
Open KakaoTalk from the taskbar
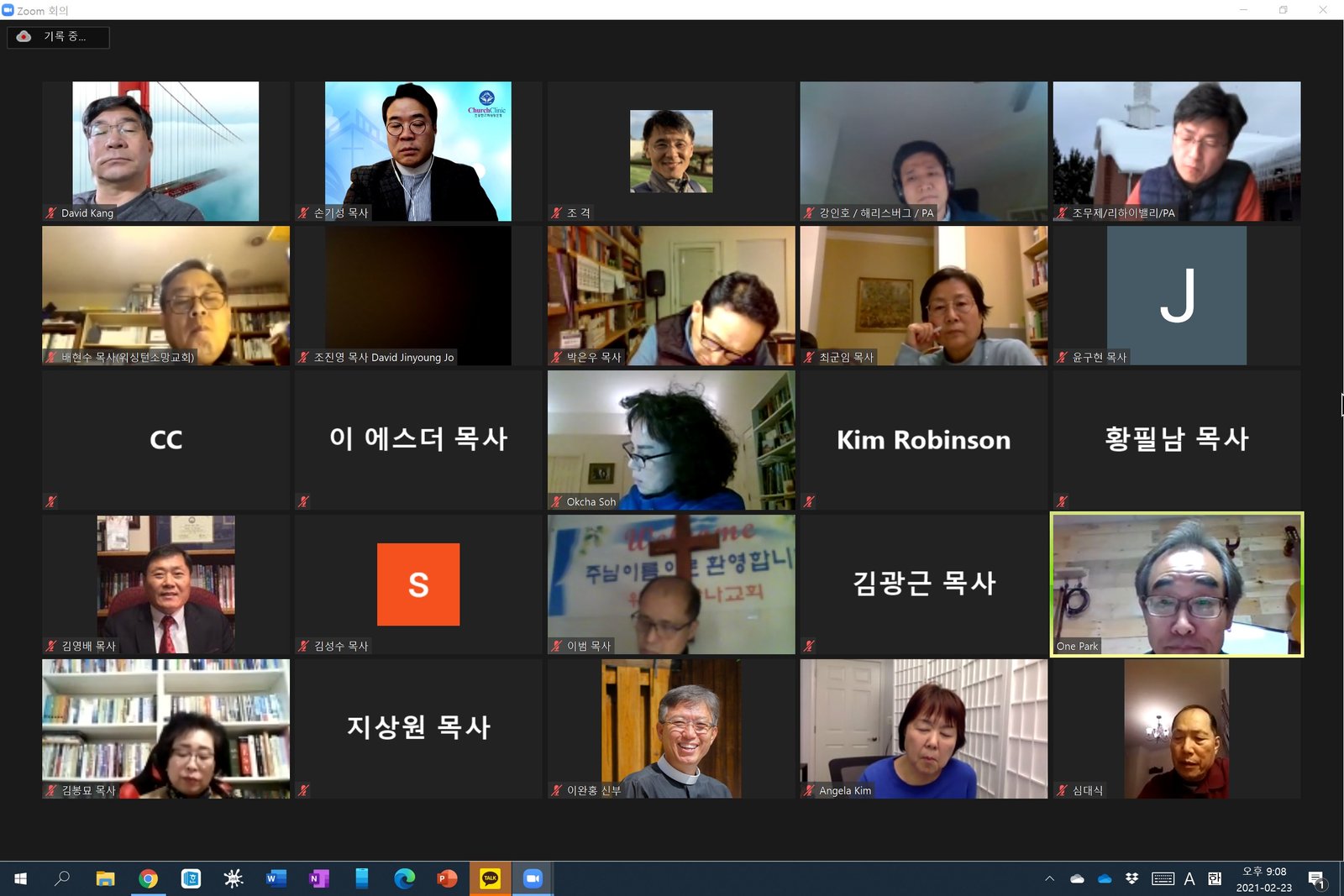pos(490,878)
